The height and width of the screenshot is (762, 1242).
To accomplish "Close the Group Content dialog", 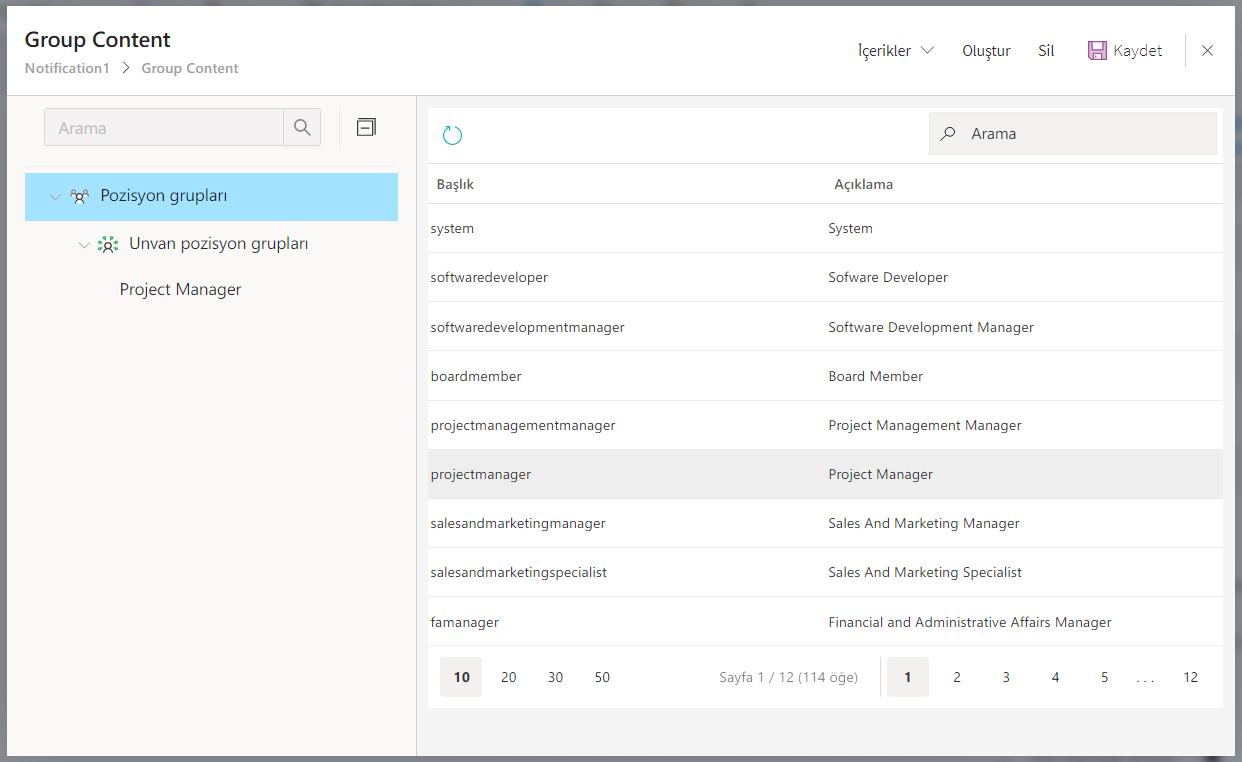I will pyautogui.click(x=1207, y=51).
